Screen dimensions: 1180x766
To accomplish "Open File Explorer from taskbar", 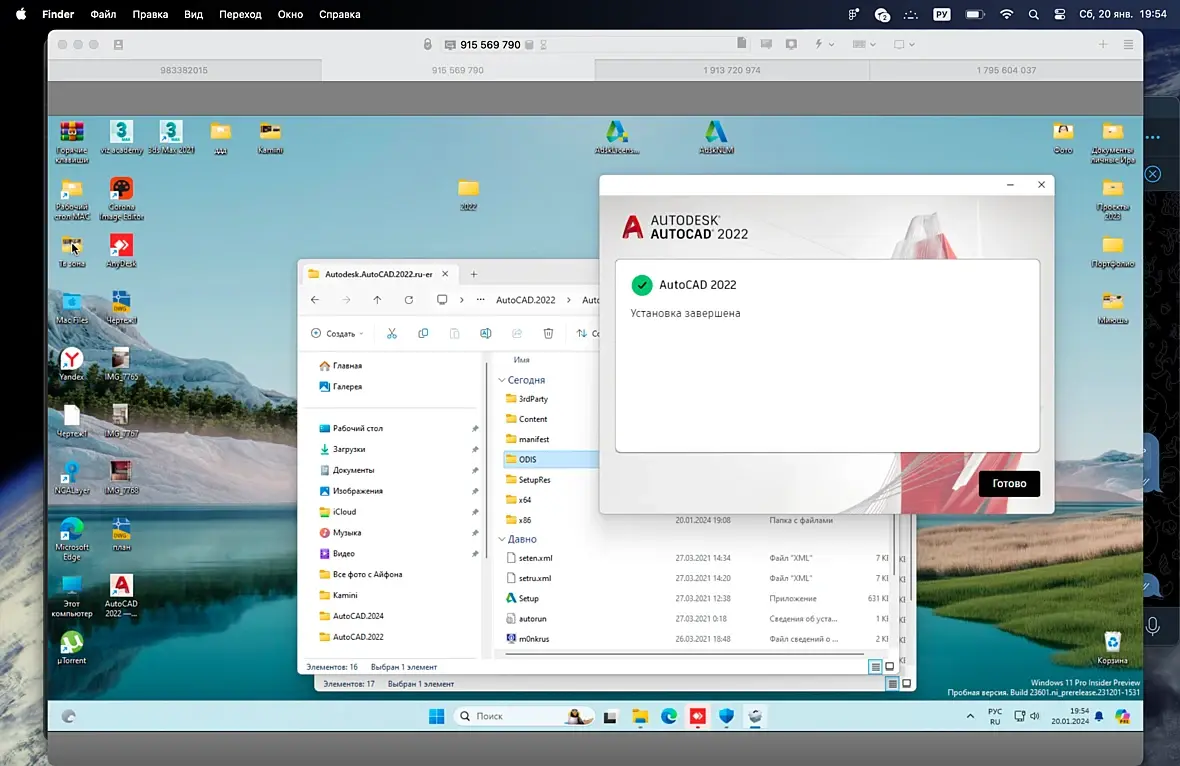I will click(x=640, y=716).
